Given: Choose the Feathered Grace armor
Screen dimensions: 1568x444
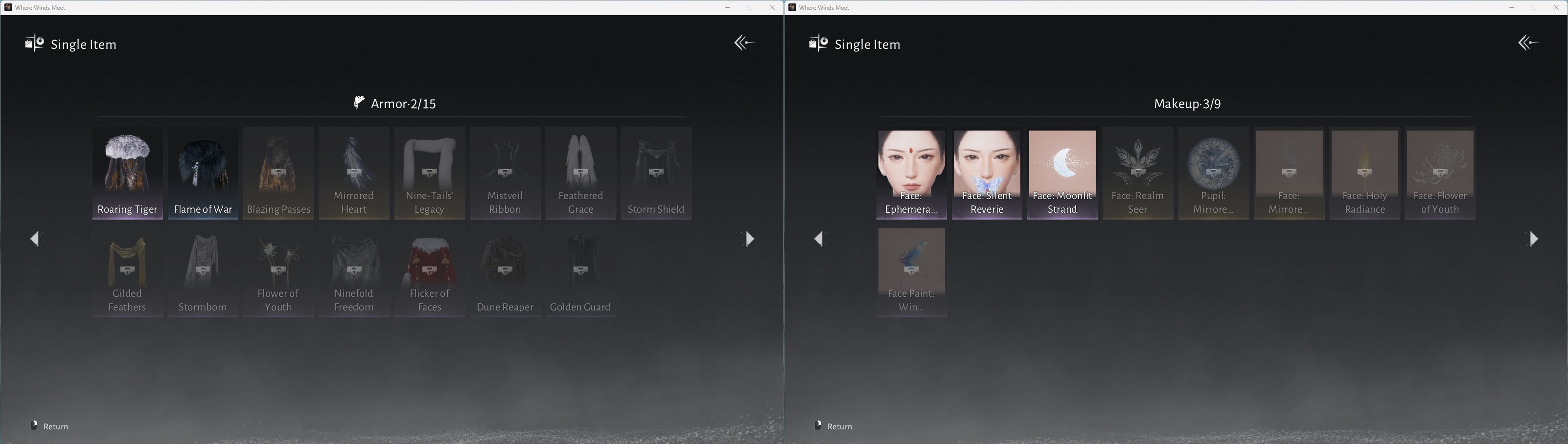Looking at the screenshot, I should (580, 173).
